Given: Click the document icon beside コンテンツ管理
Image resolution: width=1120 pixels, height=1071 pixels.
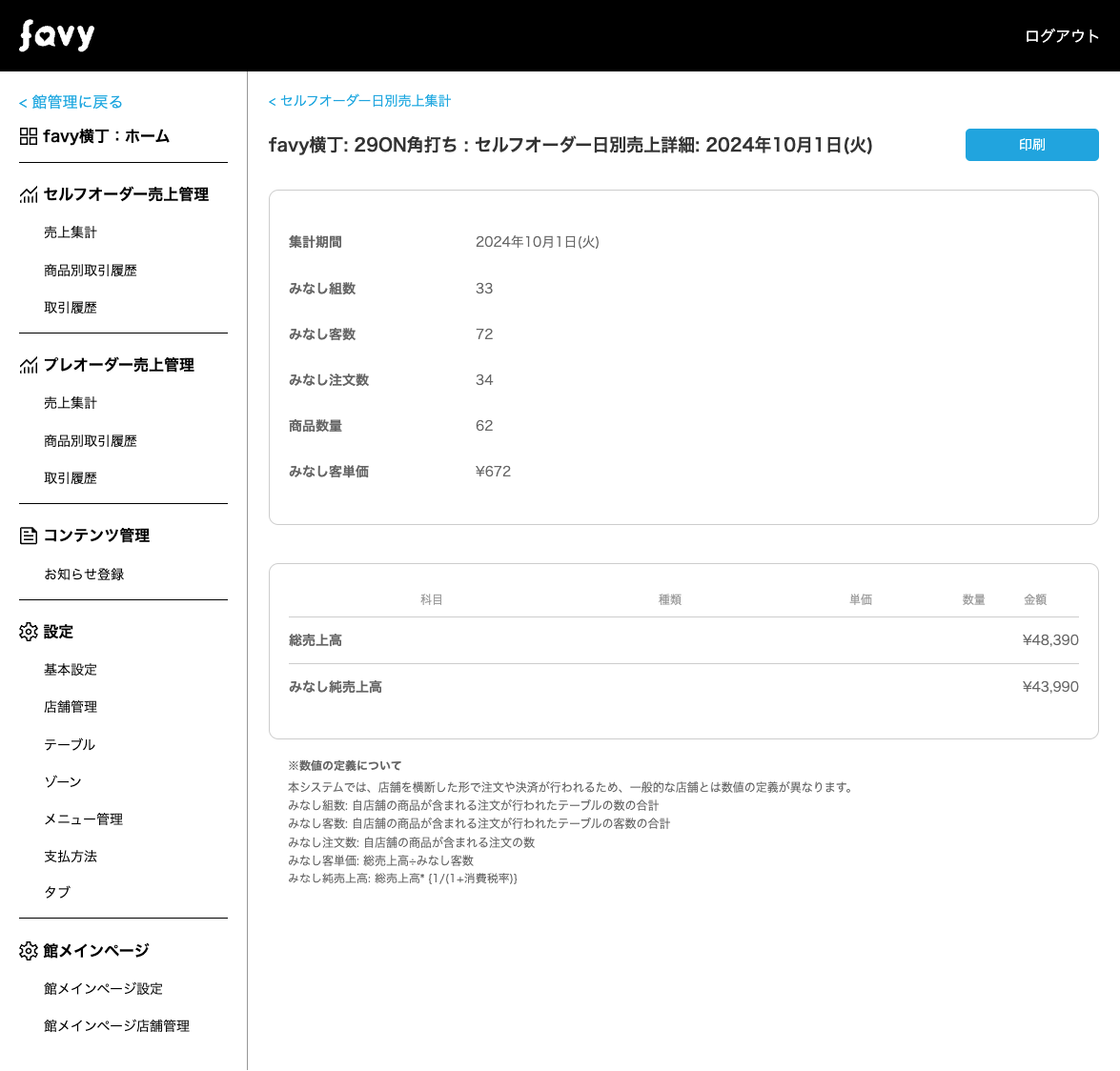Looking at the screenshot, I should coord(29,535).
